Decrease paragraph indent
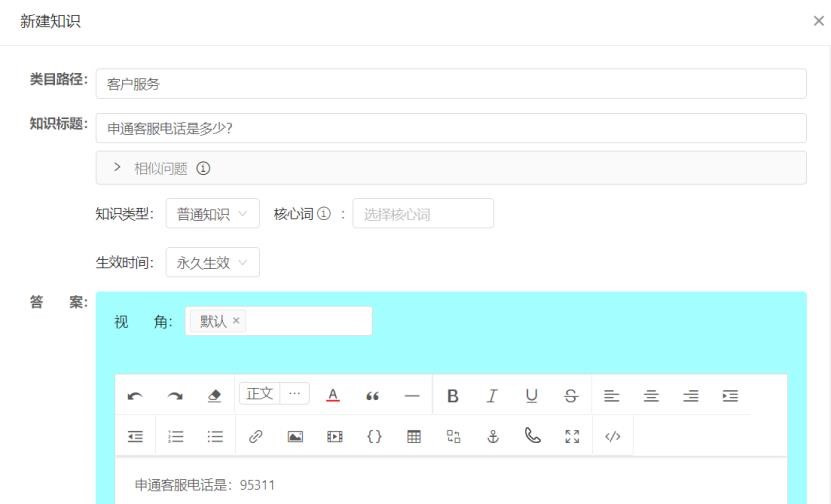The image size is (831, 504). 135,436
